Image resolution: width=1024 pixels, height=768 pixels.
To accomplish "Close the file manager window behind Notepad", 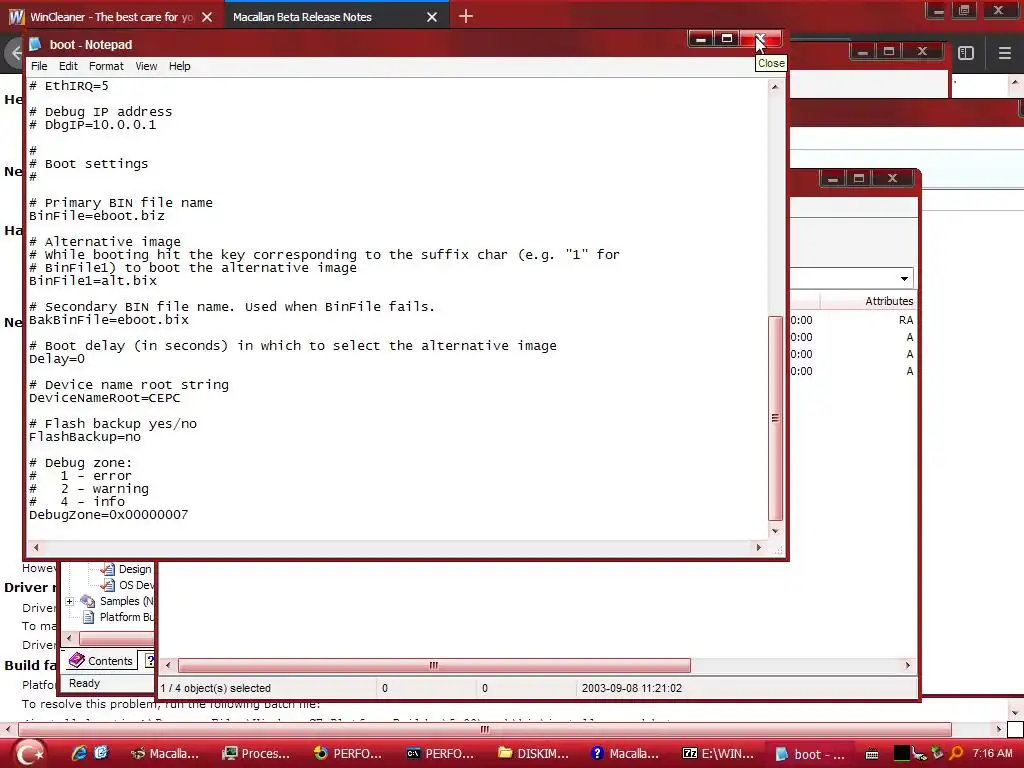I will tap(893, 178).
